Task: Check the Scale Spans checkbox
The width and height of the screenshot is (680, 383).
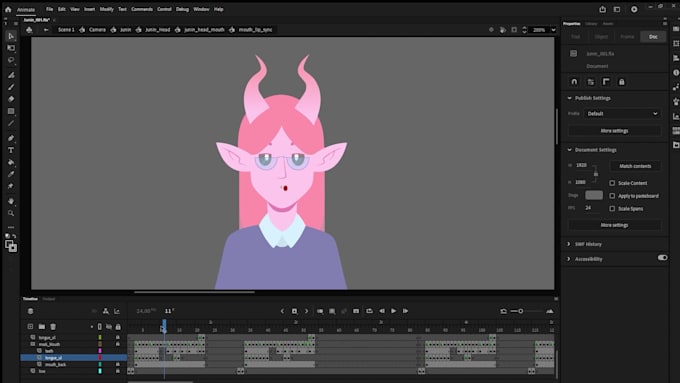Action: [612, 209]
